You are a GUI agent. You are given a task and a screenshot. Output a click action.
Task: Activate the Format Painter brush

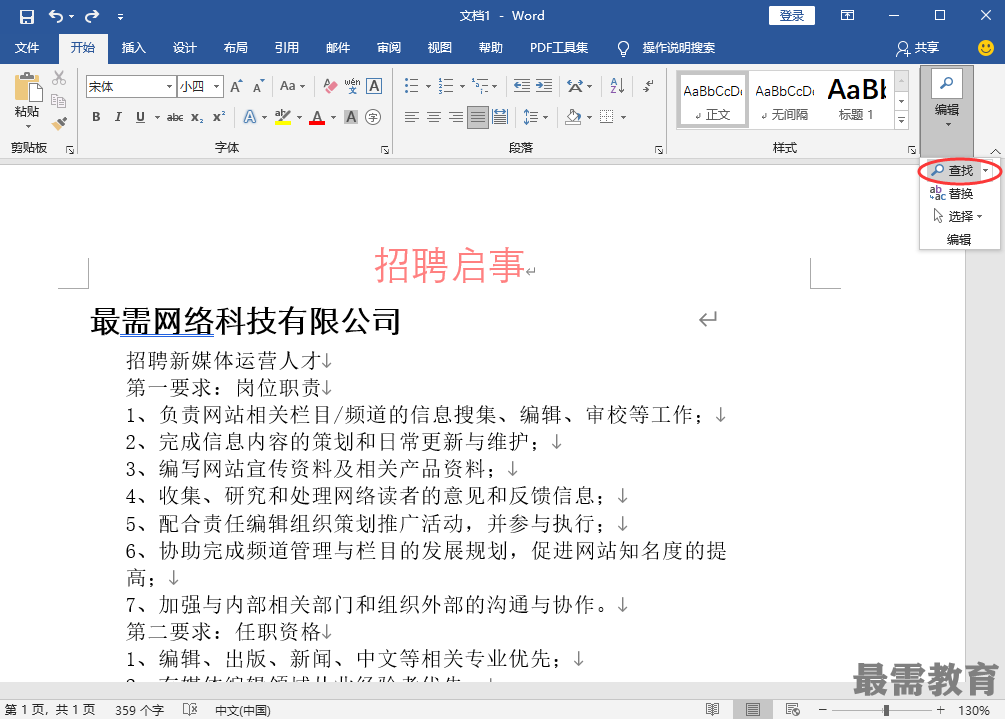59,123
